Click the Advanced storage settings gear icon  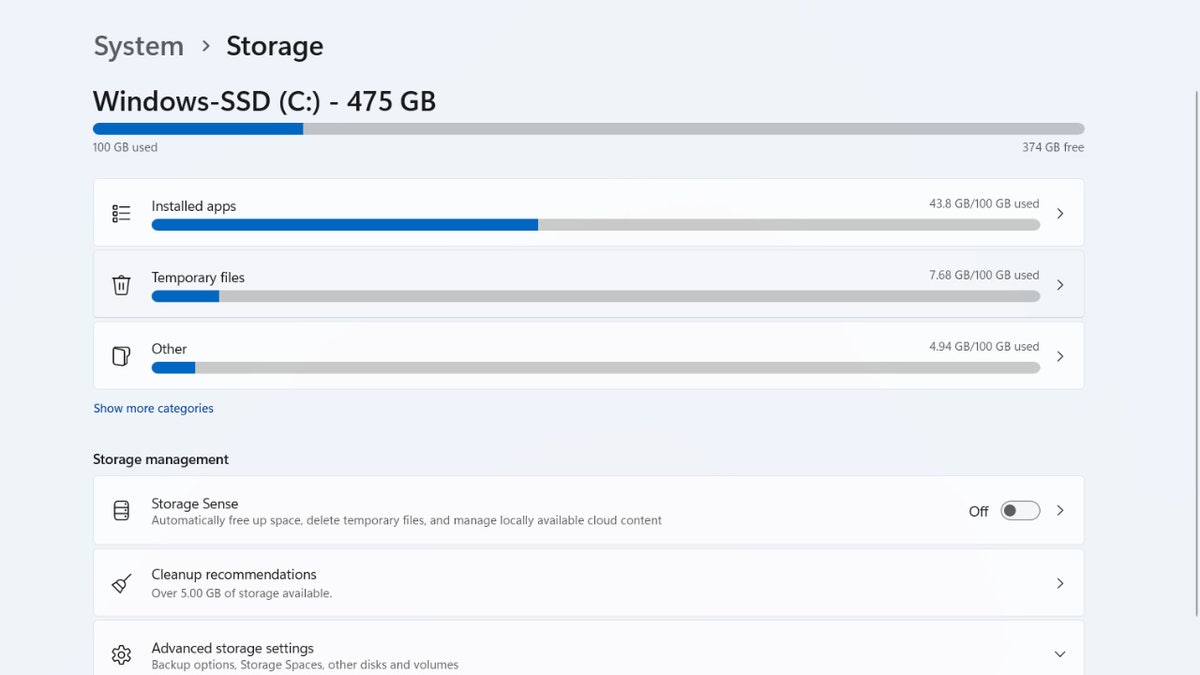[121, 654]
